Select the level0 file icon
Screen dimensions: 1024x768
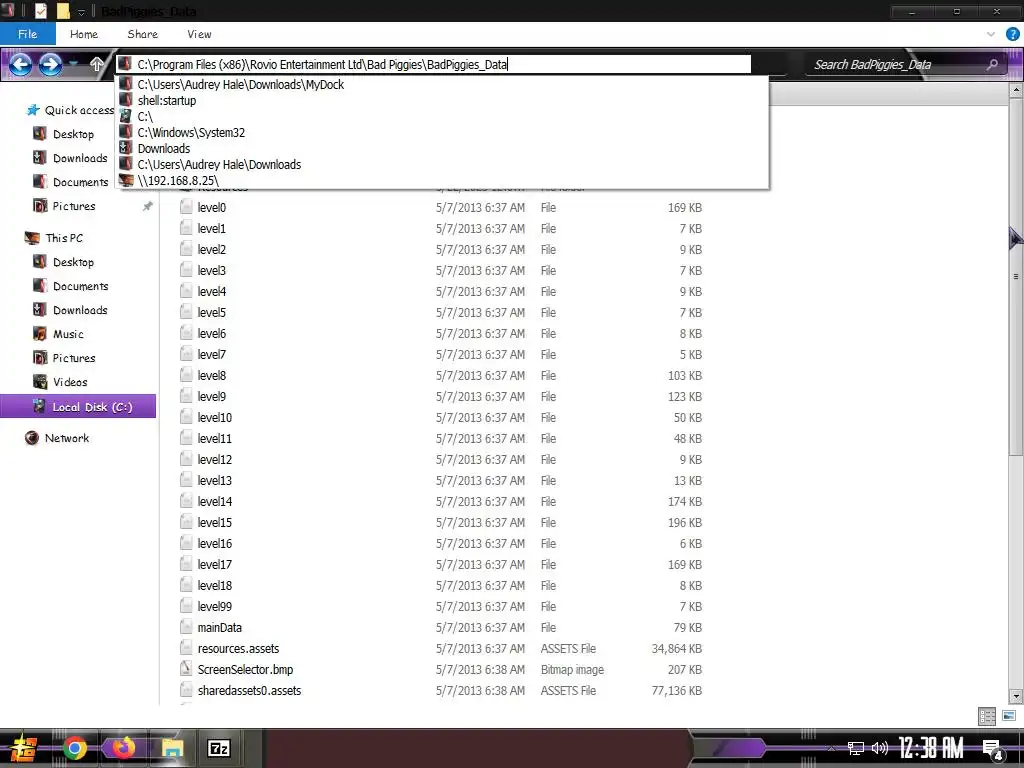[186, 207]
